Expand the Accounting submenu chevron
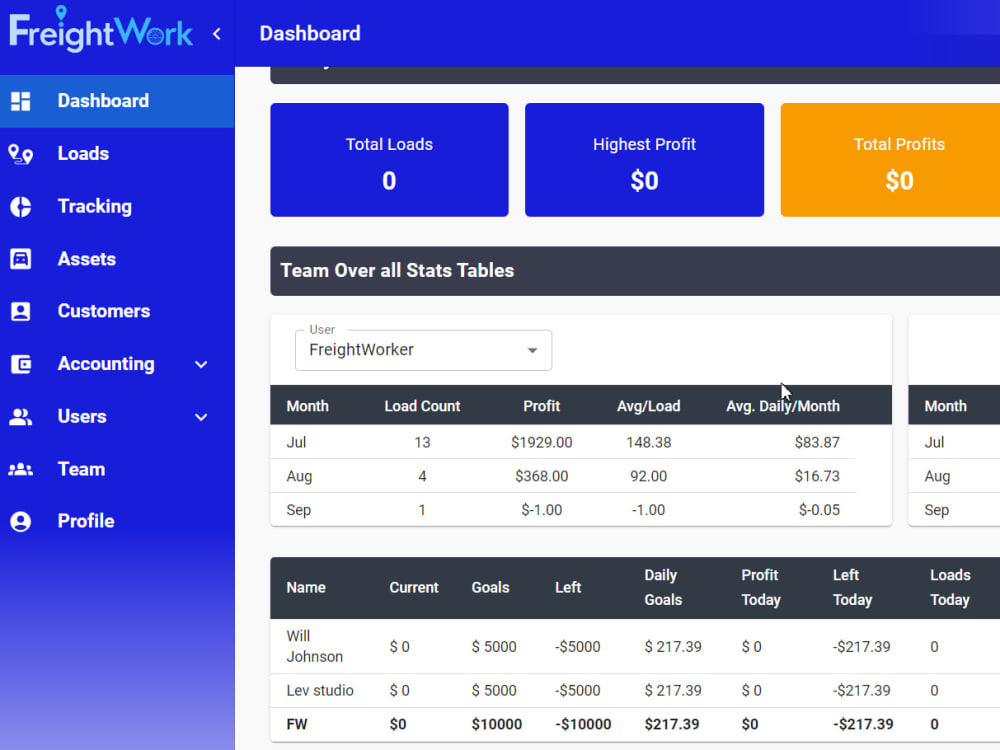The width and height of the screenshot is (1000, 750). pos(201,365)
